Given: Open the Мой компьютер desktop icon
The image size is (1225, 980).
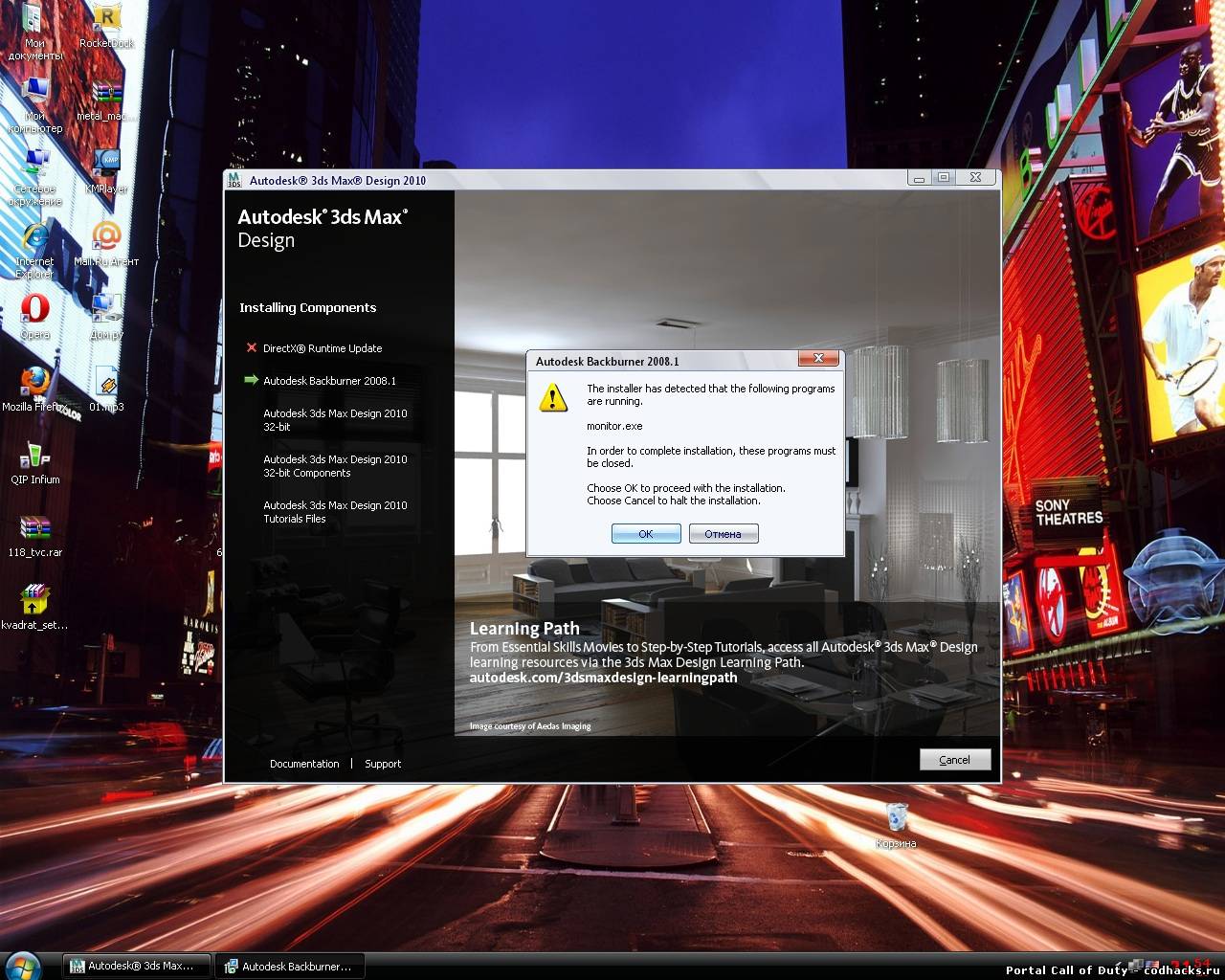Looking at the screenshot, I should click(34, 105).
